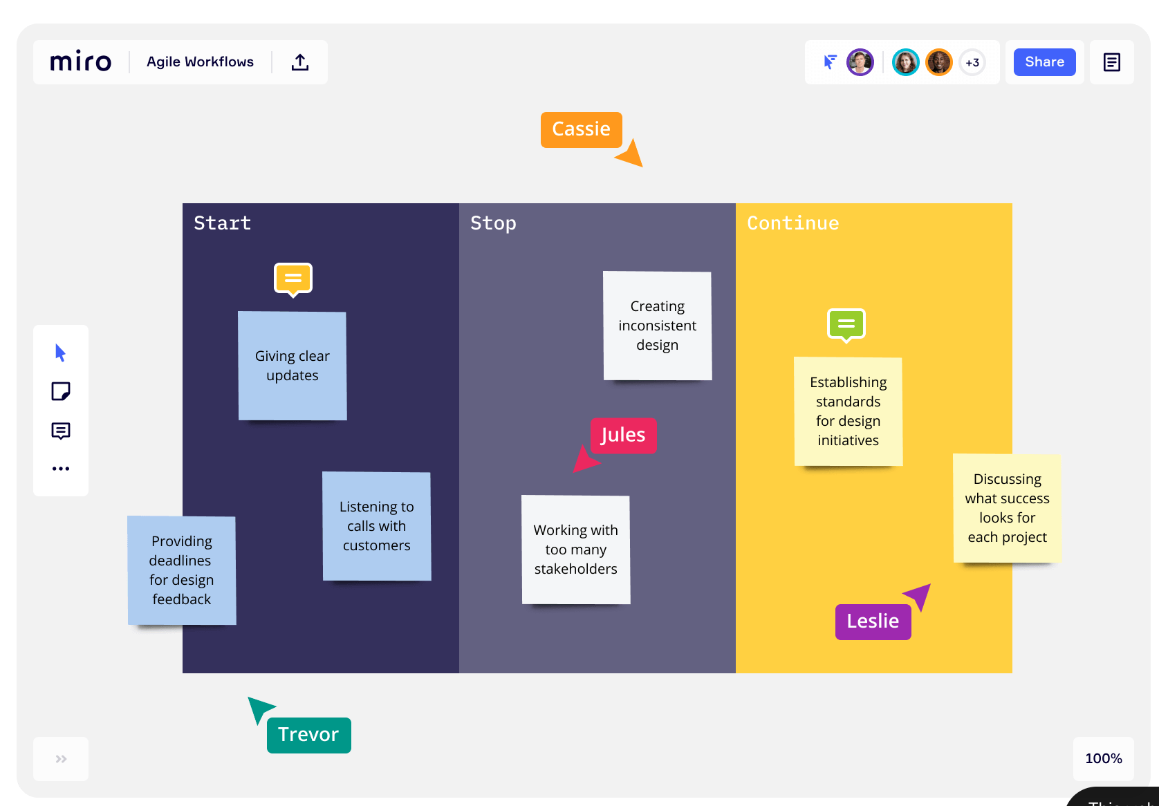
Task: Select the Creating inconsistent design sticky note
Action: [x=657, y=325]
